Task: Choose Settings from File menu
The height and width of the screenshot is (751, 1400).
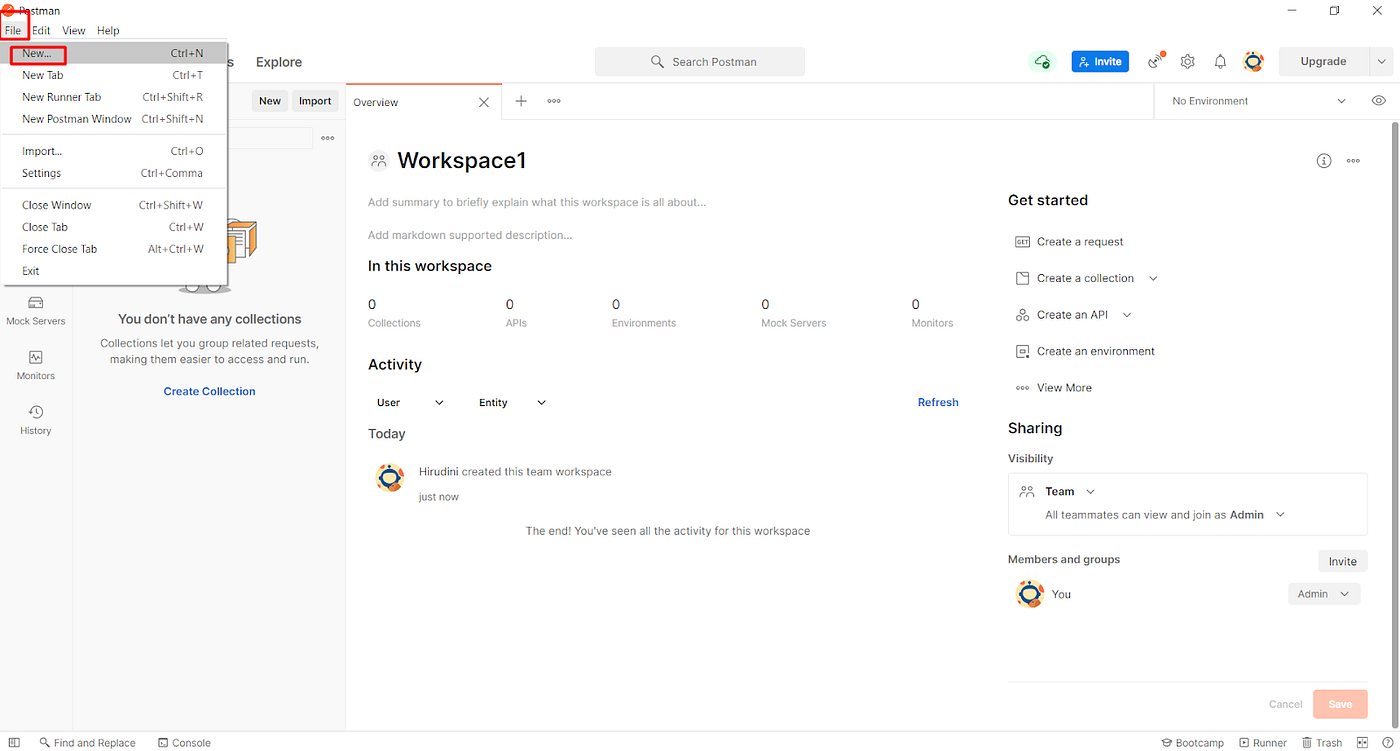Action: [114, 173]
